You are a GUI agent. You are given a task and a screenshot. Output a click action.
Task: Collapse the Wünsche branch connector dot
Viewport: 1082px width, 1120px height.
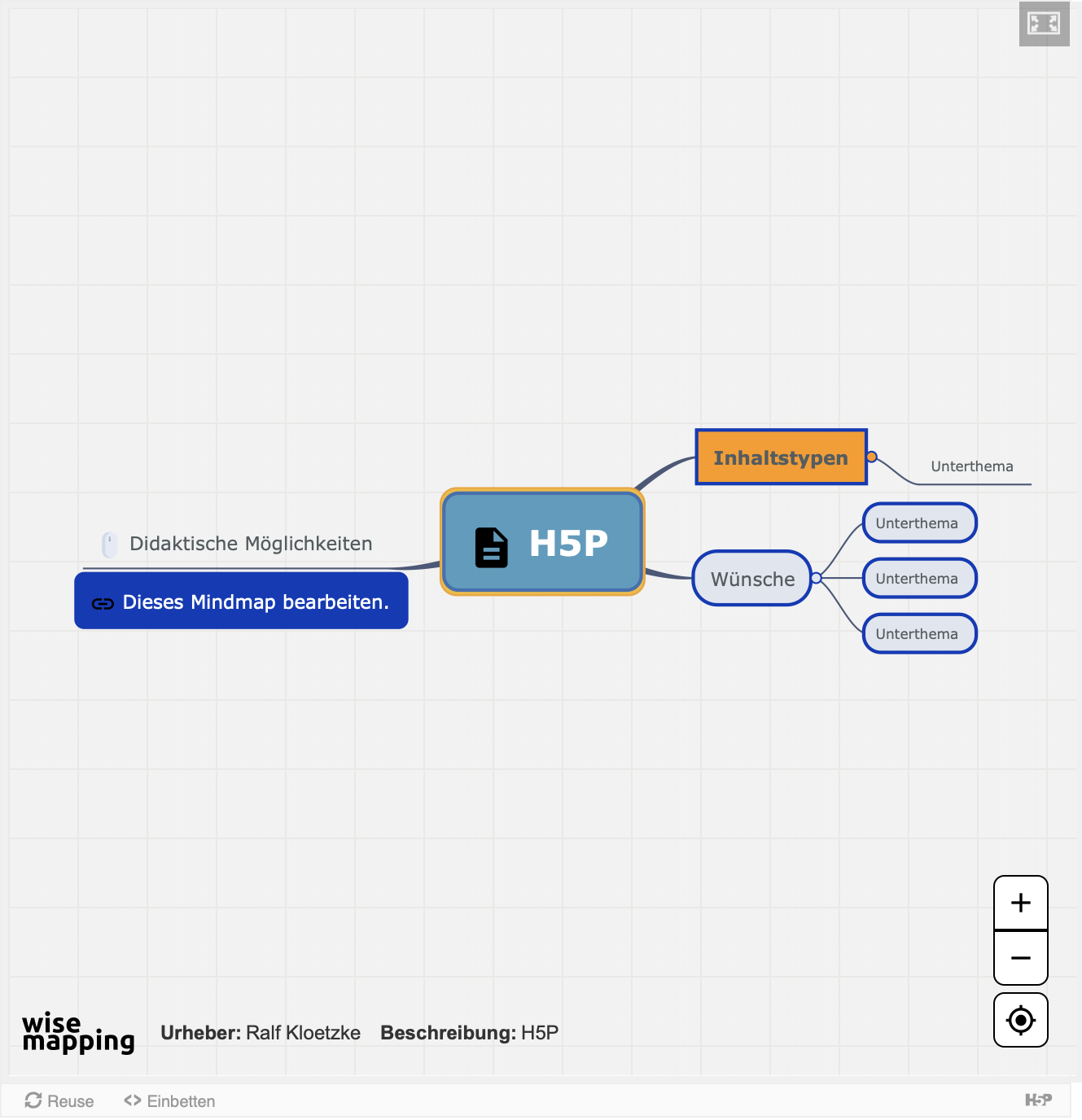(817, 578)
